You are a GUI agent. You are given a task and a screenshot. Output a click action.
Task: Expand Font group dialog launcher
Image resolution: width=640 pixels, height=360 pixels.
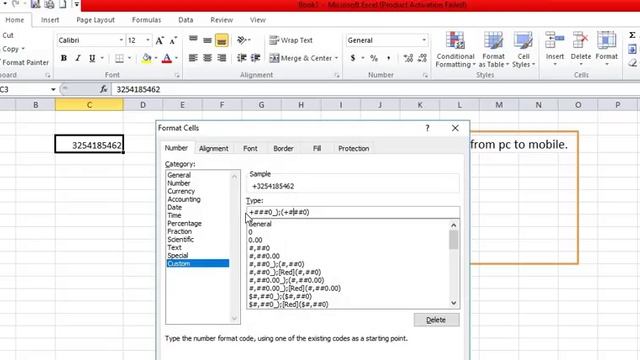(177, 75)
